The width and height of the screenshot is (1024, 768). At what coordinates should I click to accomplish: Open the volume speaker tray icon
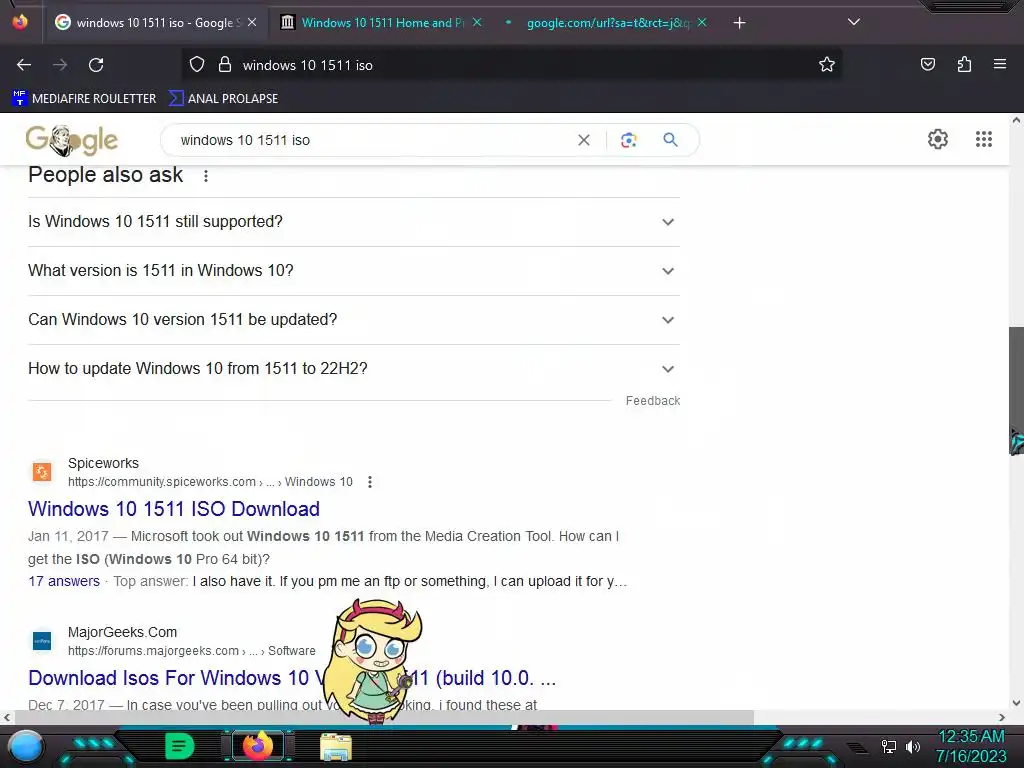tap(913, 746)
